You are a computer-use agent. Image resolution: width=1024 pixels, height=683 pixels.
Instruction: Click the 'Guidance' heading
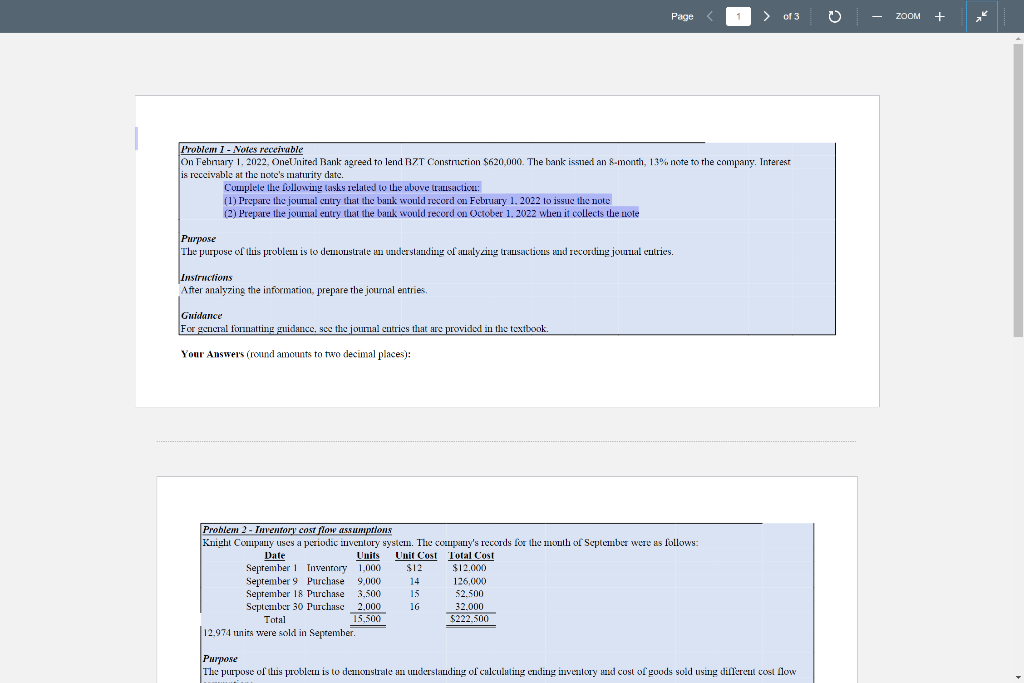pyautogui.click(x=201, y=315)
